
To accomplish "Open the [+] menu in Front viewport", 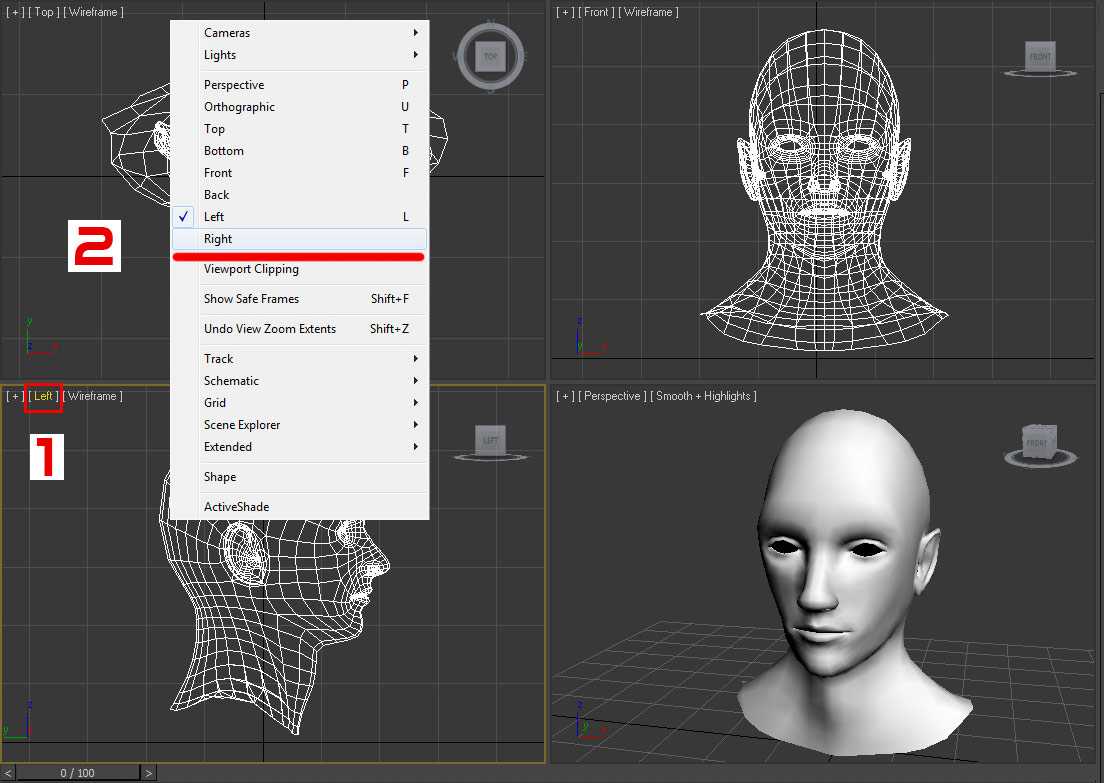I will click(x=565, y=12).
